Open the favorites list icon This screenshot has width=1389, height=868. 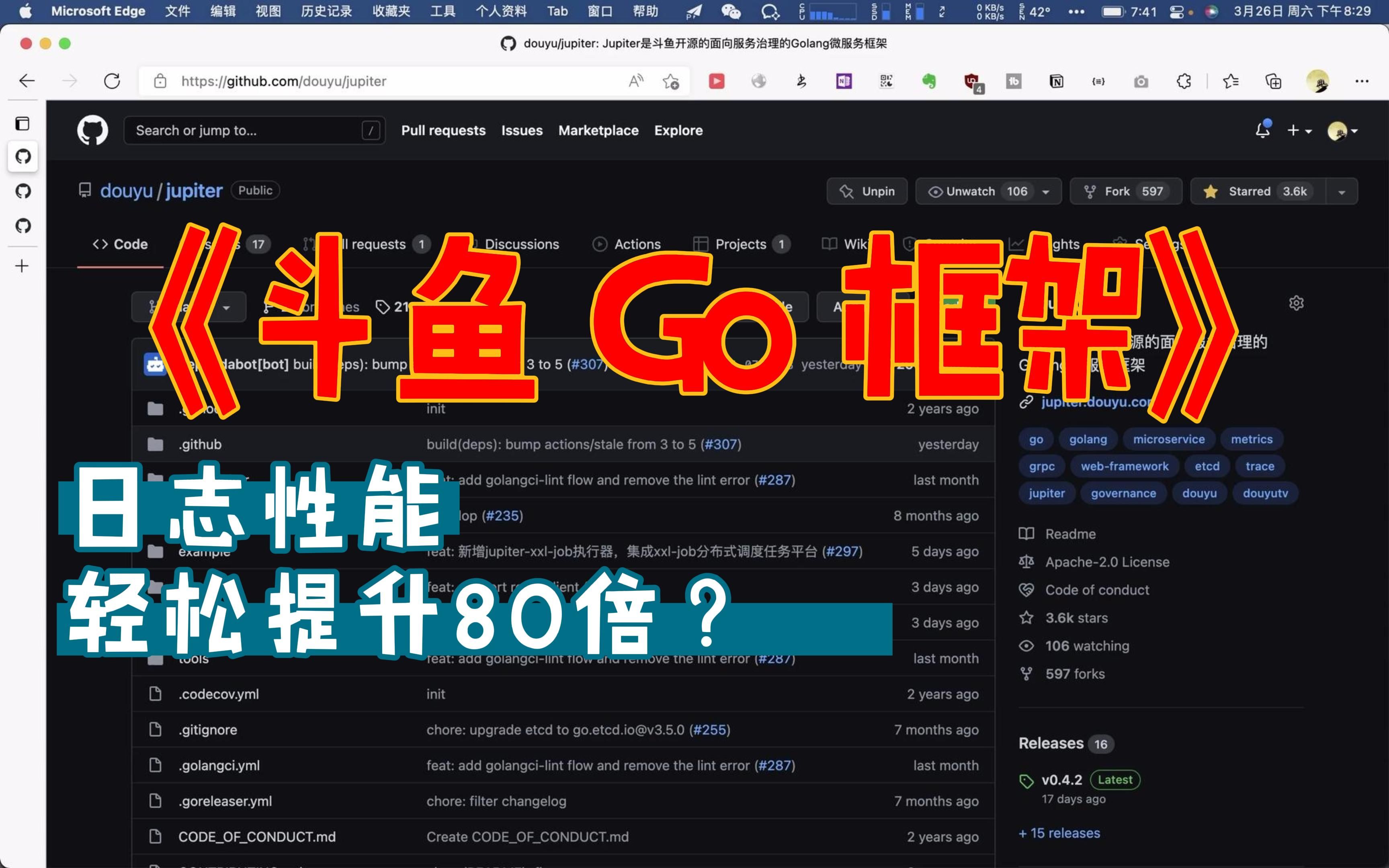click(1231, 81)
